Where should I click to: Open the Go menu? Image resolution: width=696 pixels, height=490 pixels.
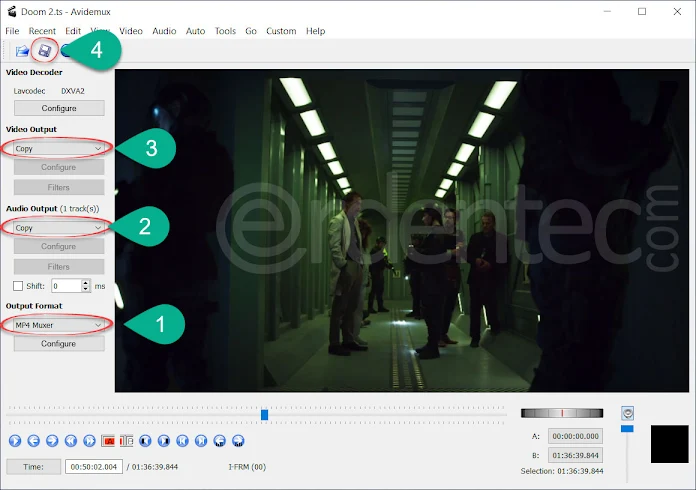[251, 31]
